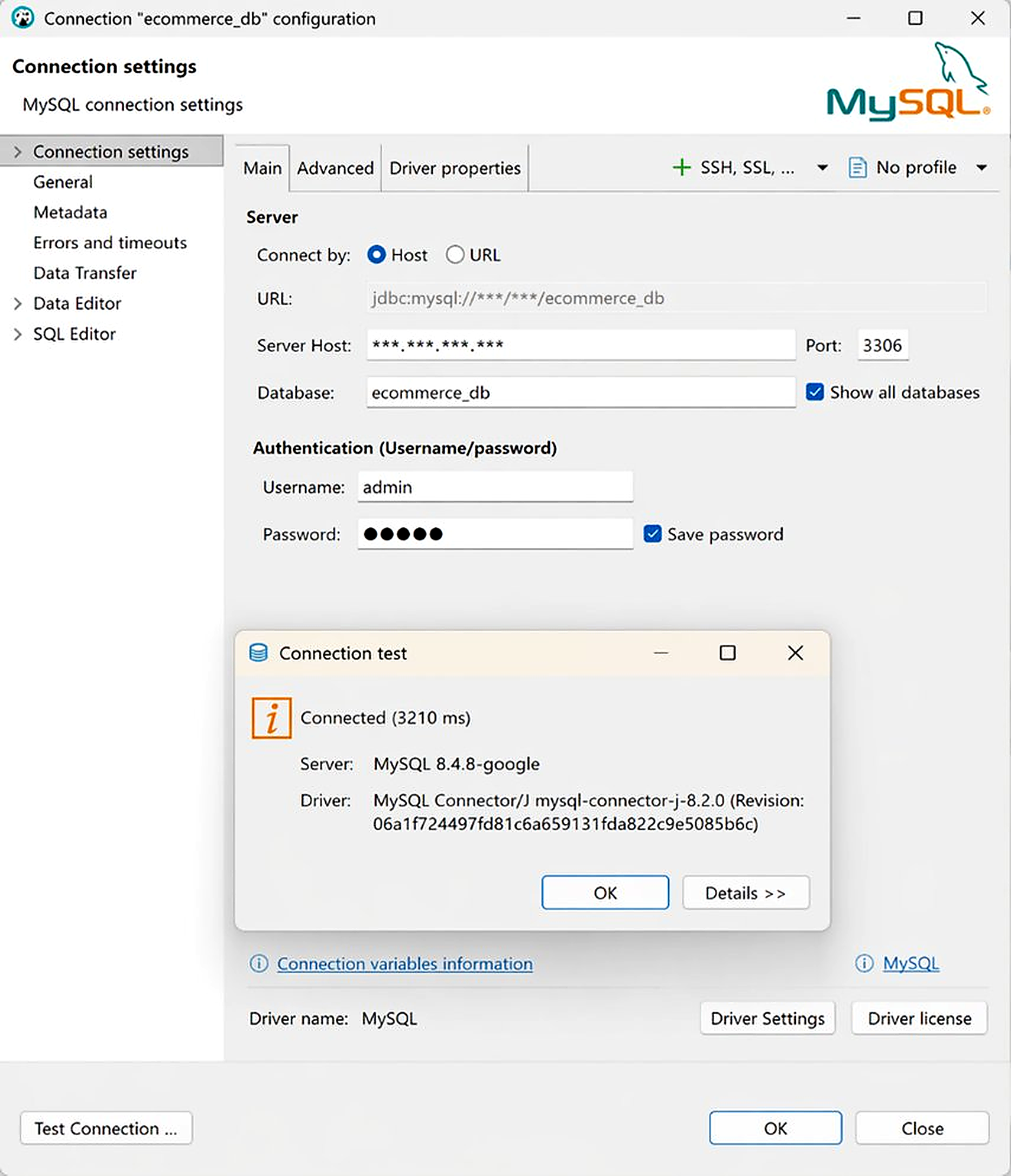
Task: Click the "MySQL 8.4.8-google" server version text
Action: click(x=456, y=764)
